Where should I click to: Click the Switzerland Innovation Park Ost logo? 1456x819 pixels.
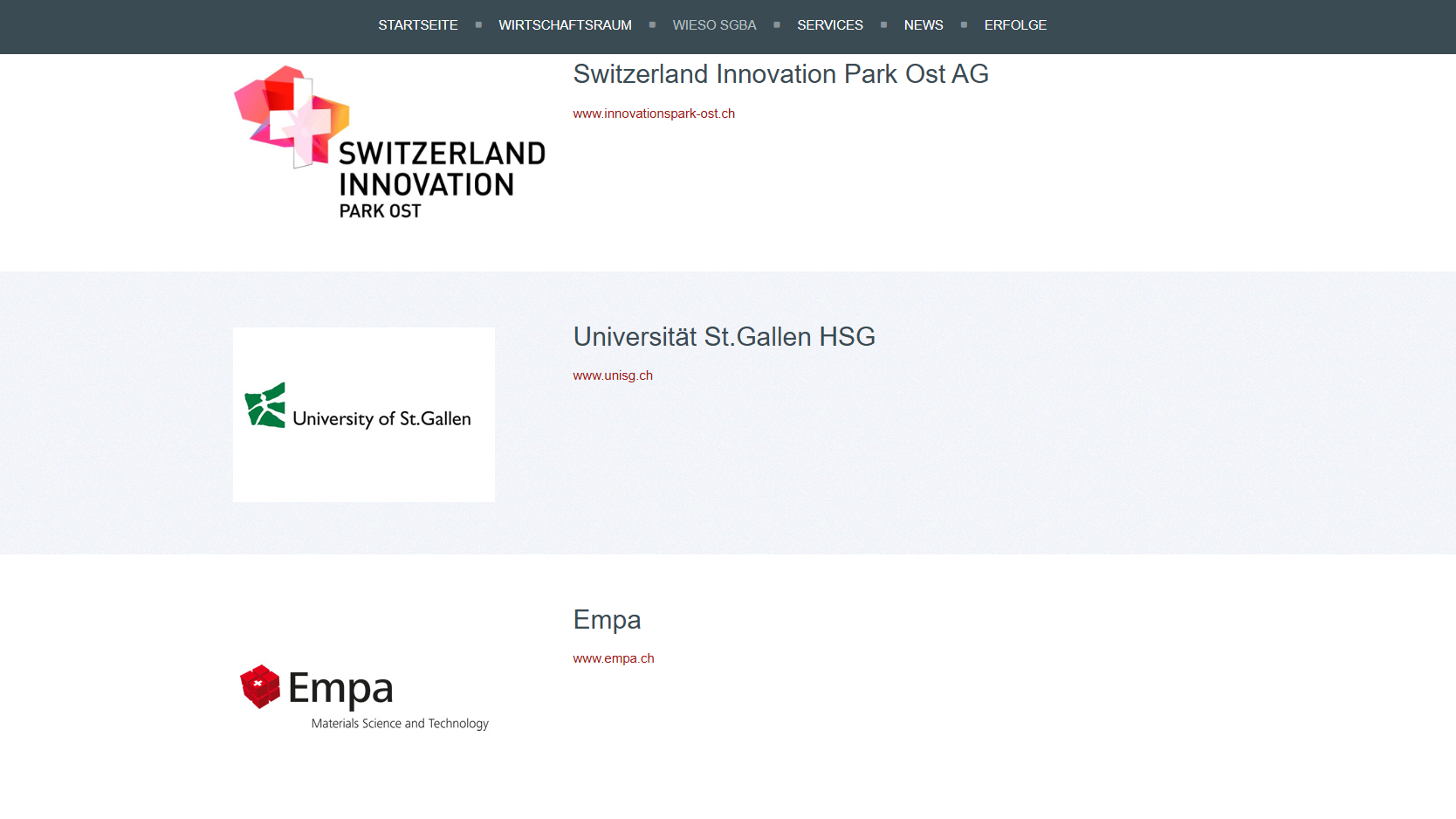[x=389, y=142]
